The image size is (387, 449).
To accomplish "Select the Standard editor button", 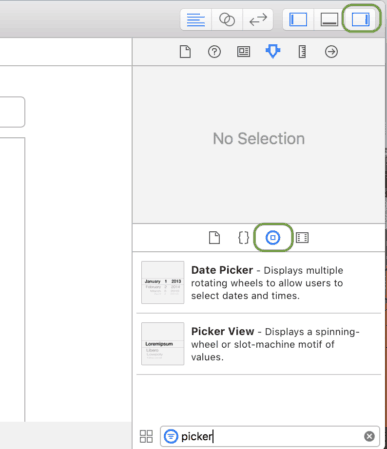I will (196, 20).
